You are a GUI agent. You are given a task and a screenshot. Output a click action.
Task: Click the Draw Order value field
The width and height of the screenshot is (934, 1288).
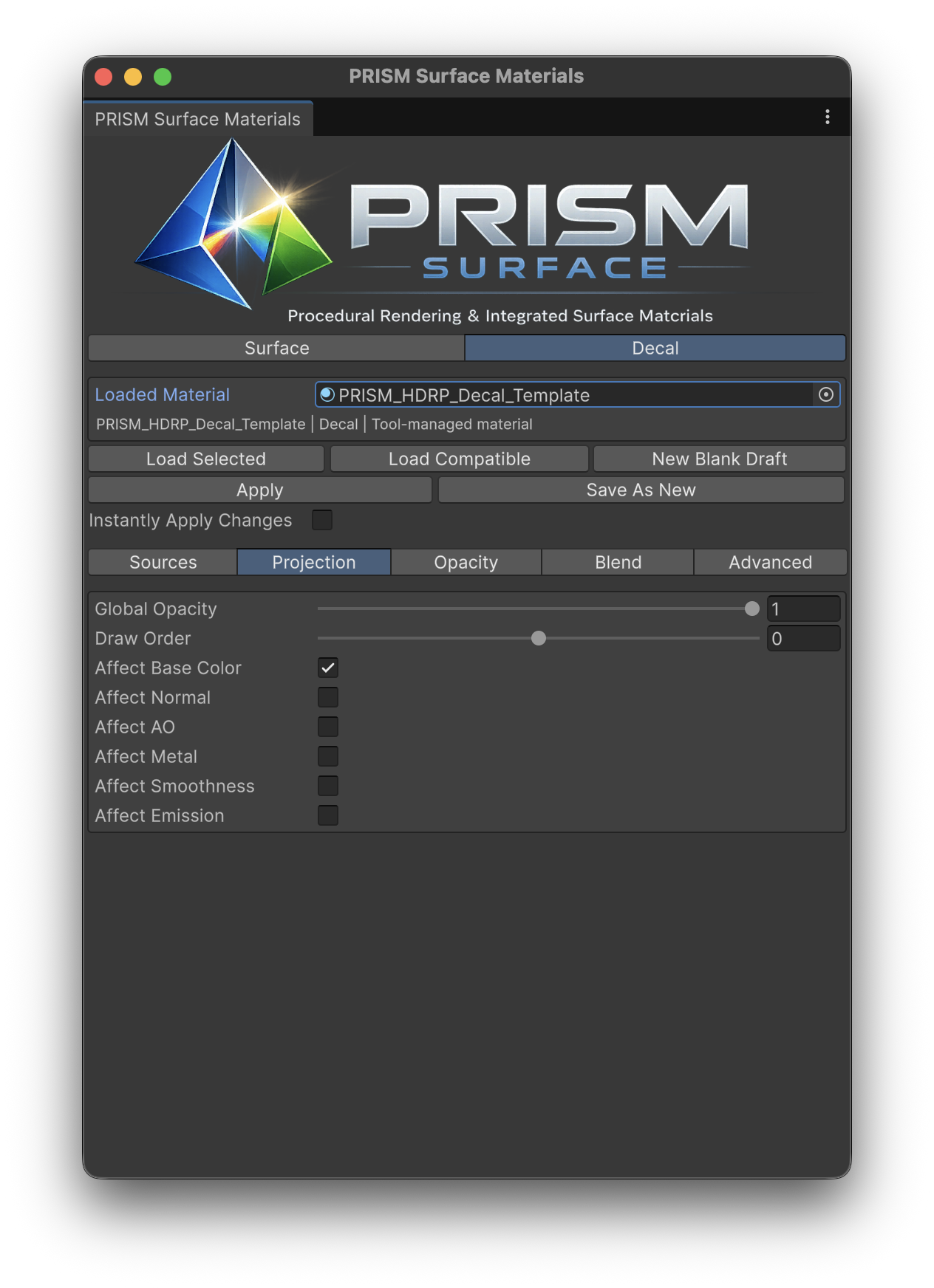click(803, 639)
